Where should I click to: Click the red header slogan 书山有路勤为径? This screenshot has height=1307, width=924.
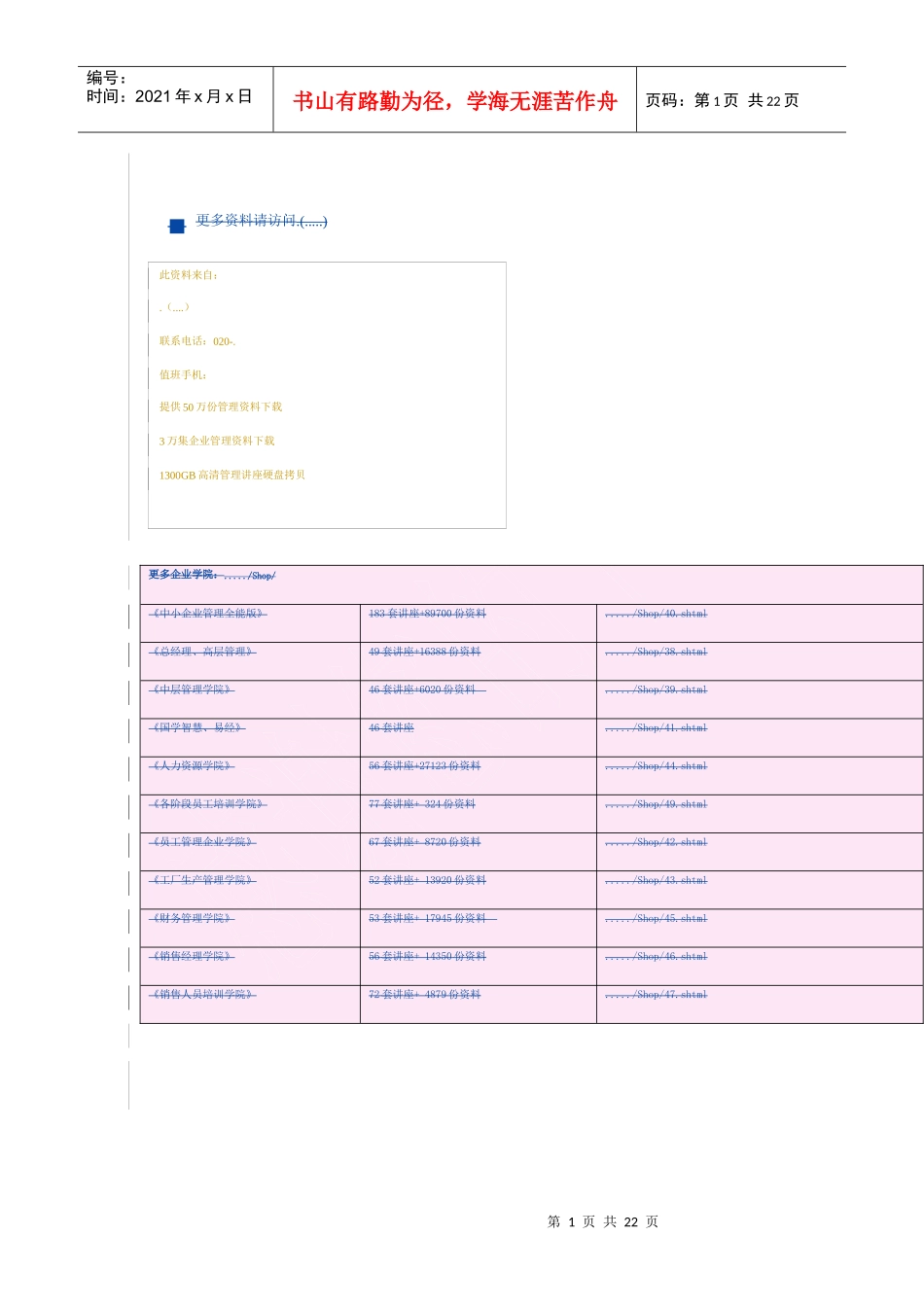point(369,101)
